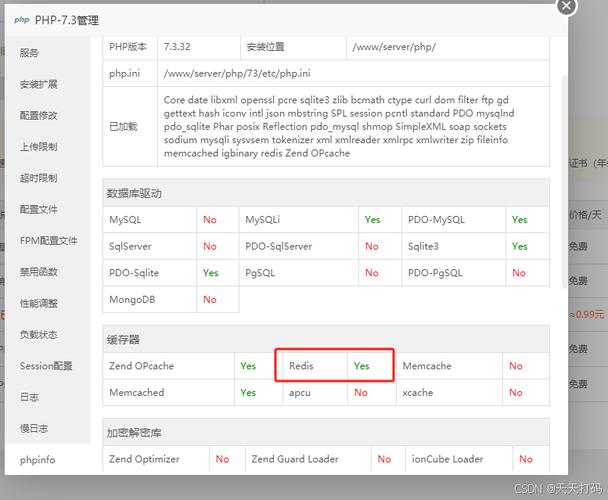Click the Yes status next to Redis
The height and width of the screenshot is (500, 608).
(x=361, y=366)
